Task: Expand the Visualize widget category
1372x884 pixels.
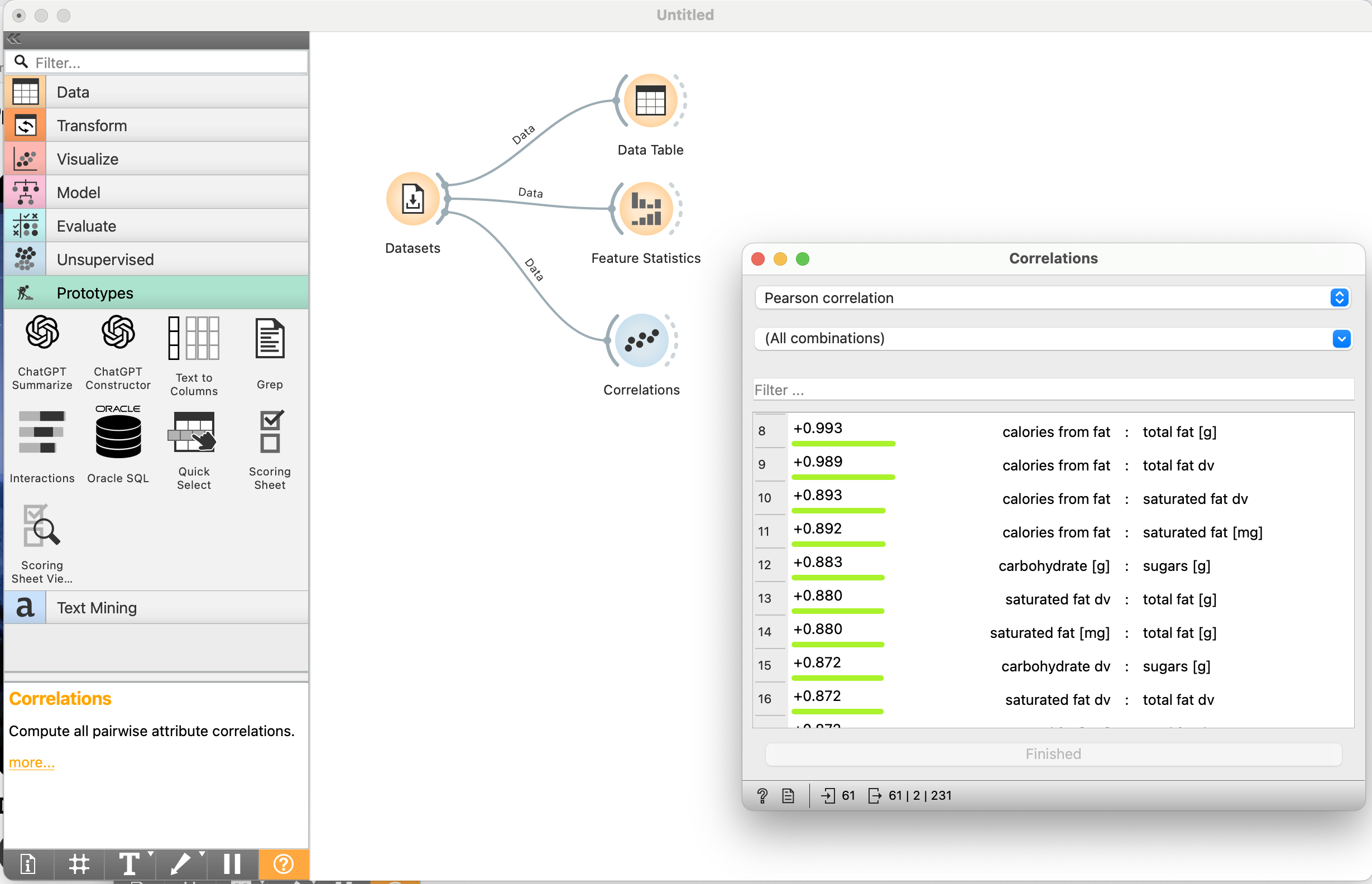Action: tap(156, 159)
